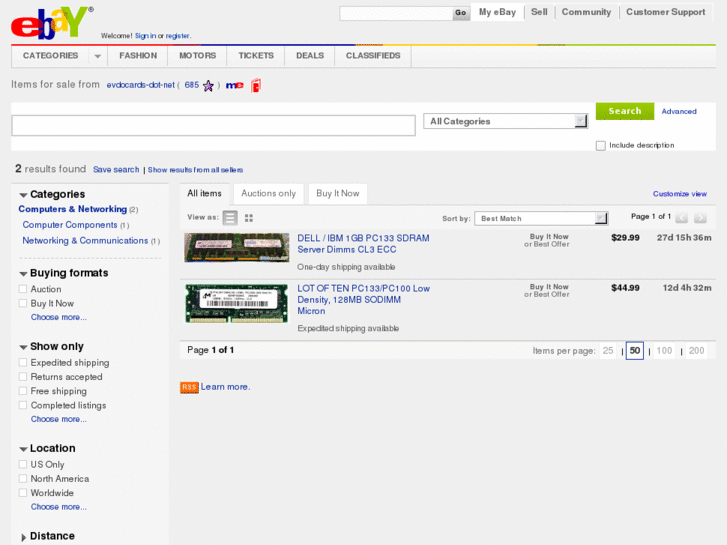Open the Fashion nav item
This screenshot has width=727, height=545.
(138, 56)
